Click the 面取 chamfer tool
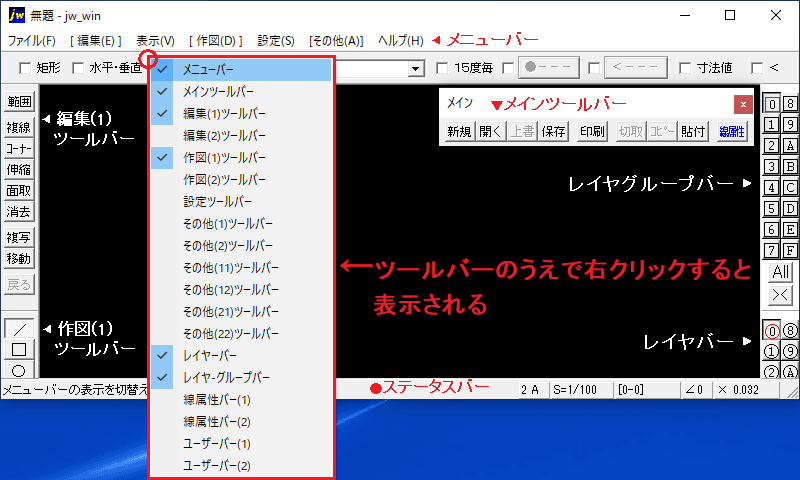The image size is (800, 480). click(19, 190)
